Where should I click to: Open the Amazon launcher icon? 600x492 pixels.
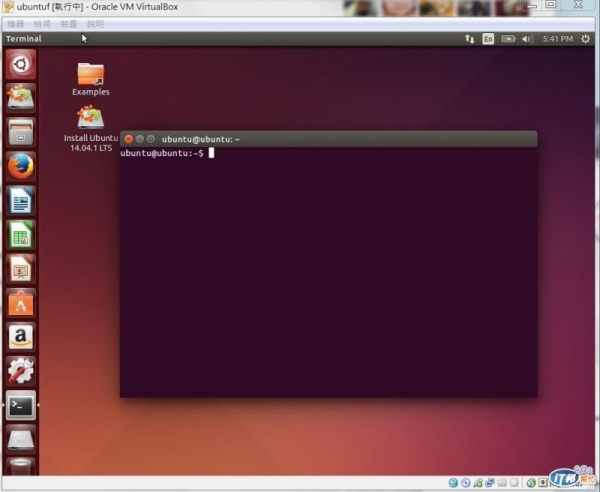21,337
